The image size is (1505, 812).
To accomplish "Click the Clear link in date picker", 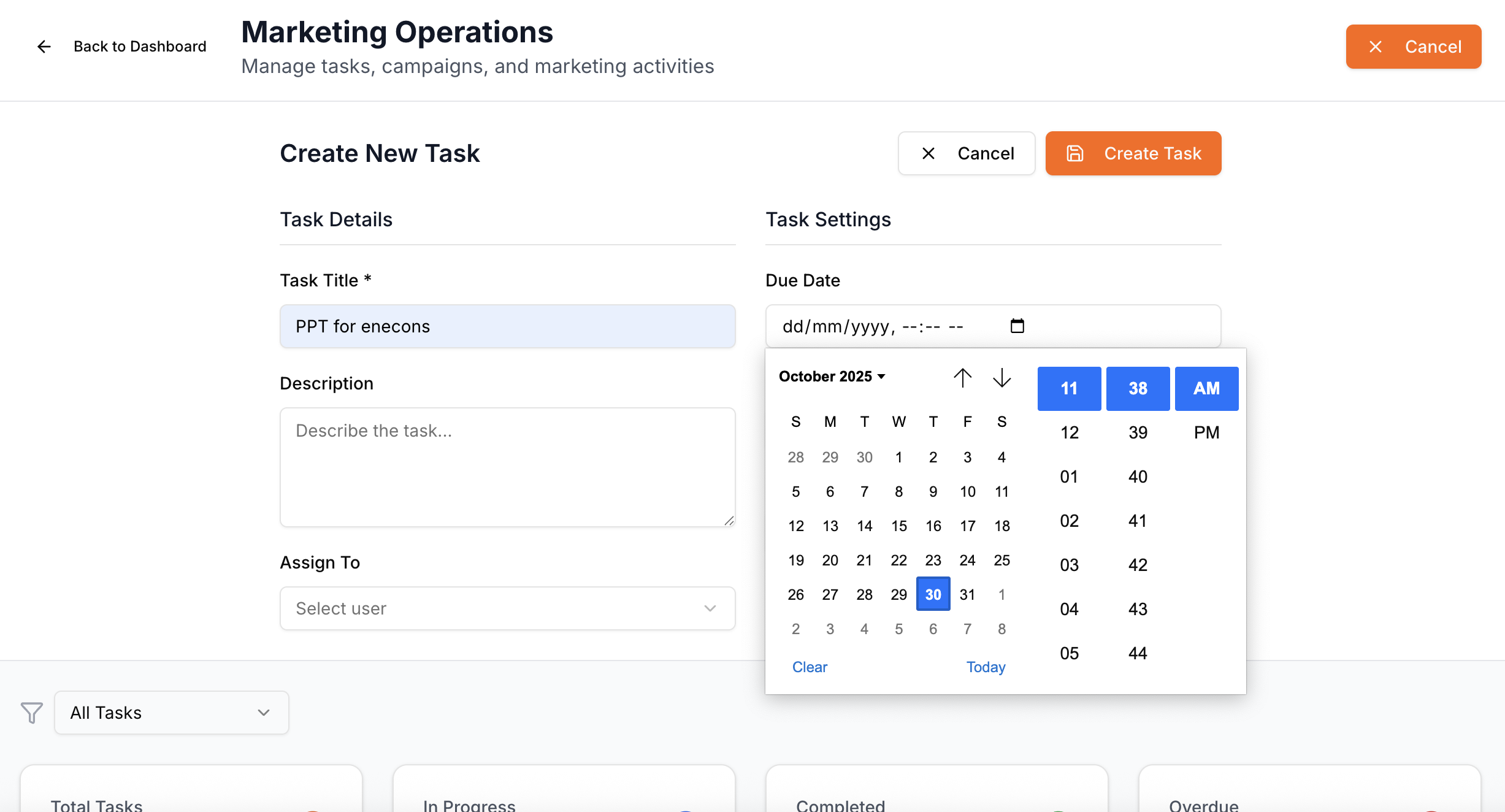I will click(810, 667).
